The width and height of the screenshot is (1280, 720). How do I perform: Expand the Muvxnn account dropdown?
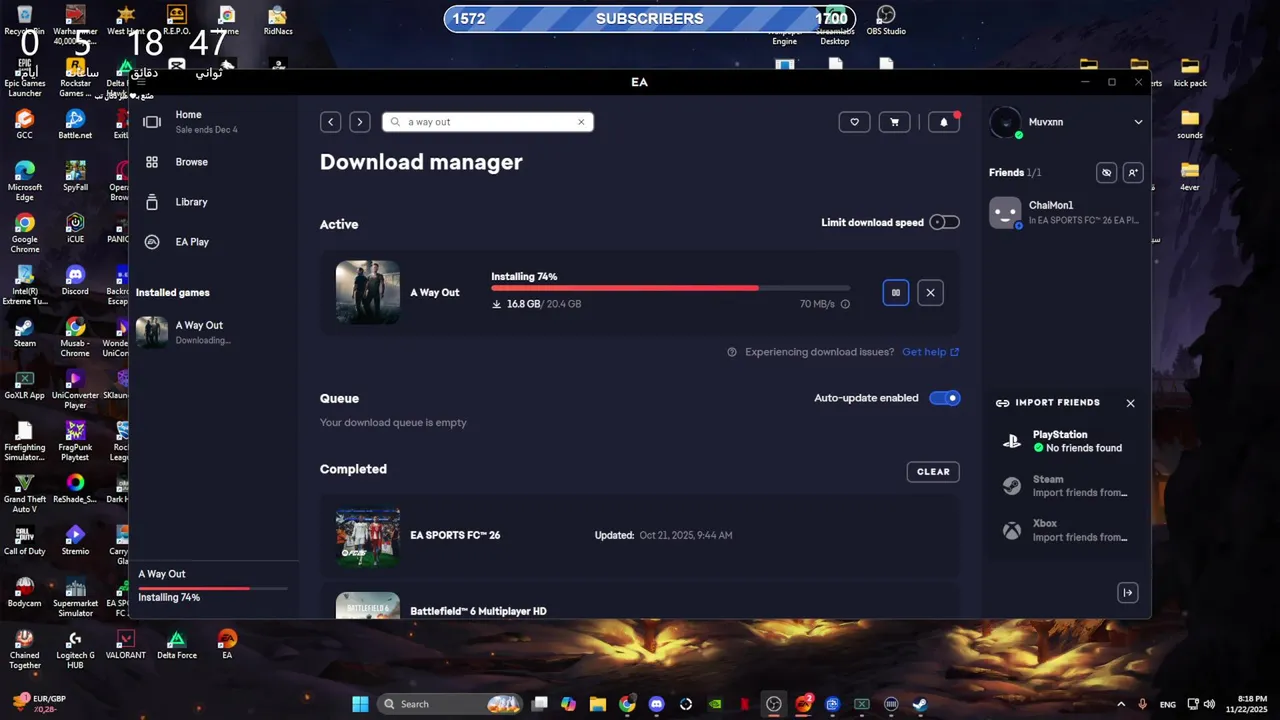click(x=1138, y=122)
